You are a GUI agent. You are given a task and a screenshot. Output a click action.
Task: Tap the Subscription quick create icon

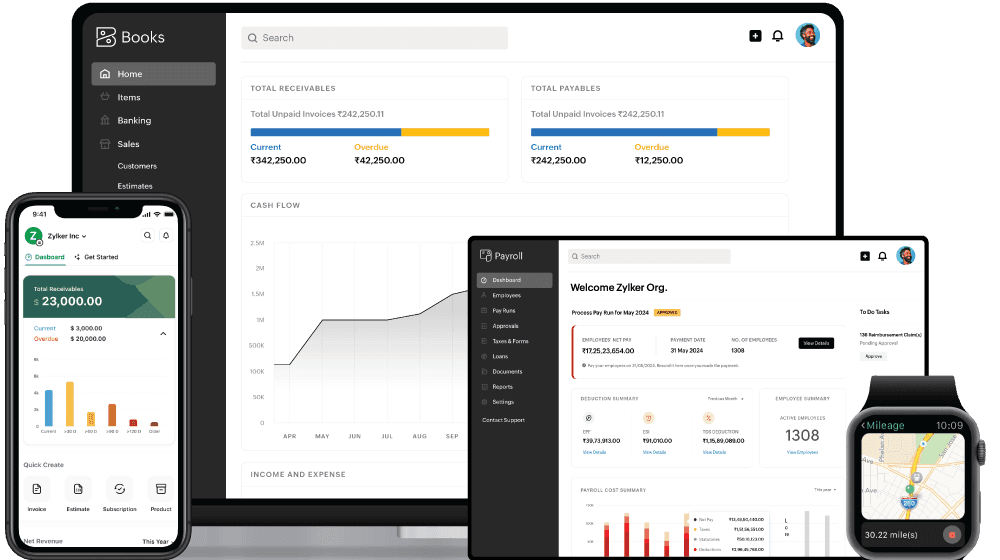[119, 489]
